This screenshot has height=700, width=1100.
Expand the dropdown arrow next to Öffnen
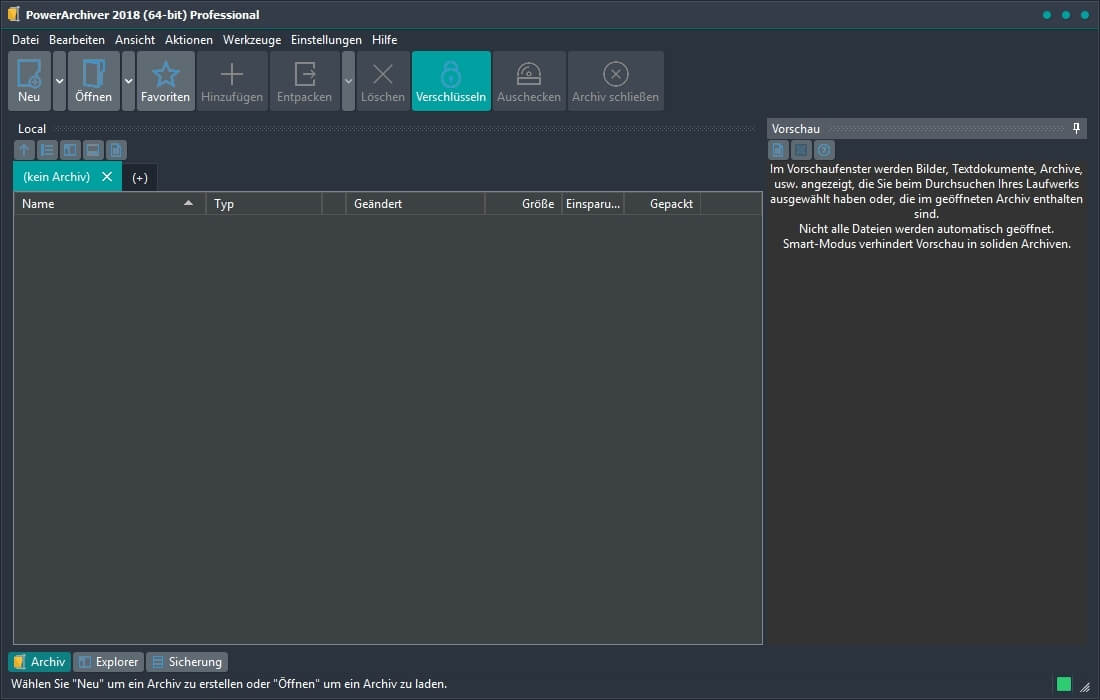click(128, 81)
